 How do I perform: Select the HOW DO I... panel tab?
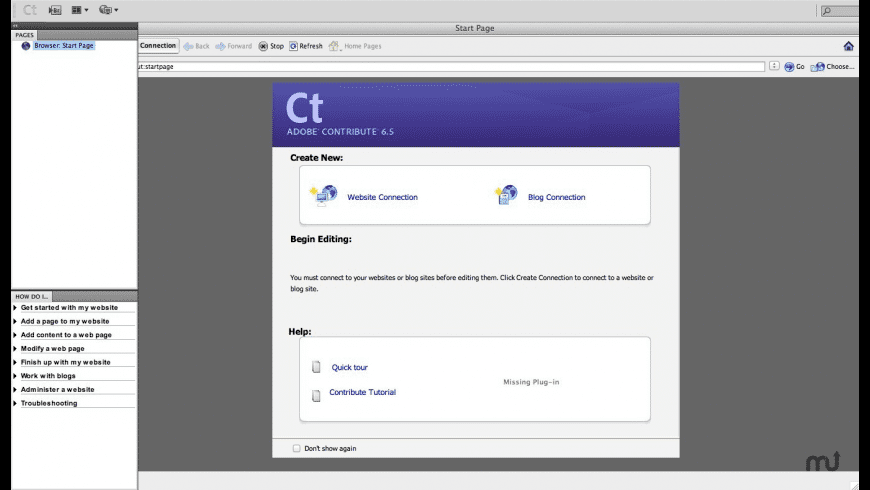tap(32, 296)
